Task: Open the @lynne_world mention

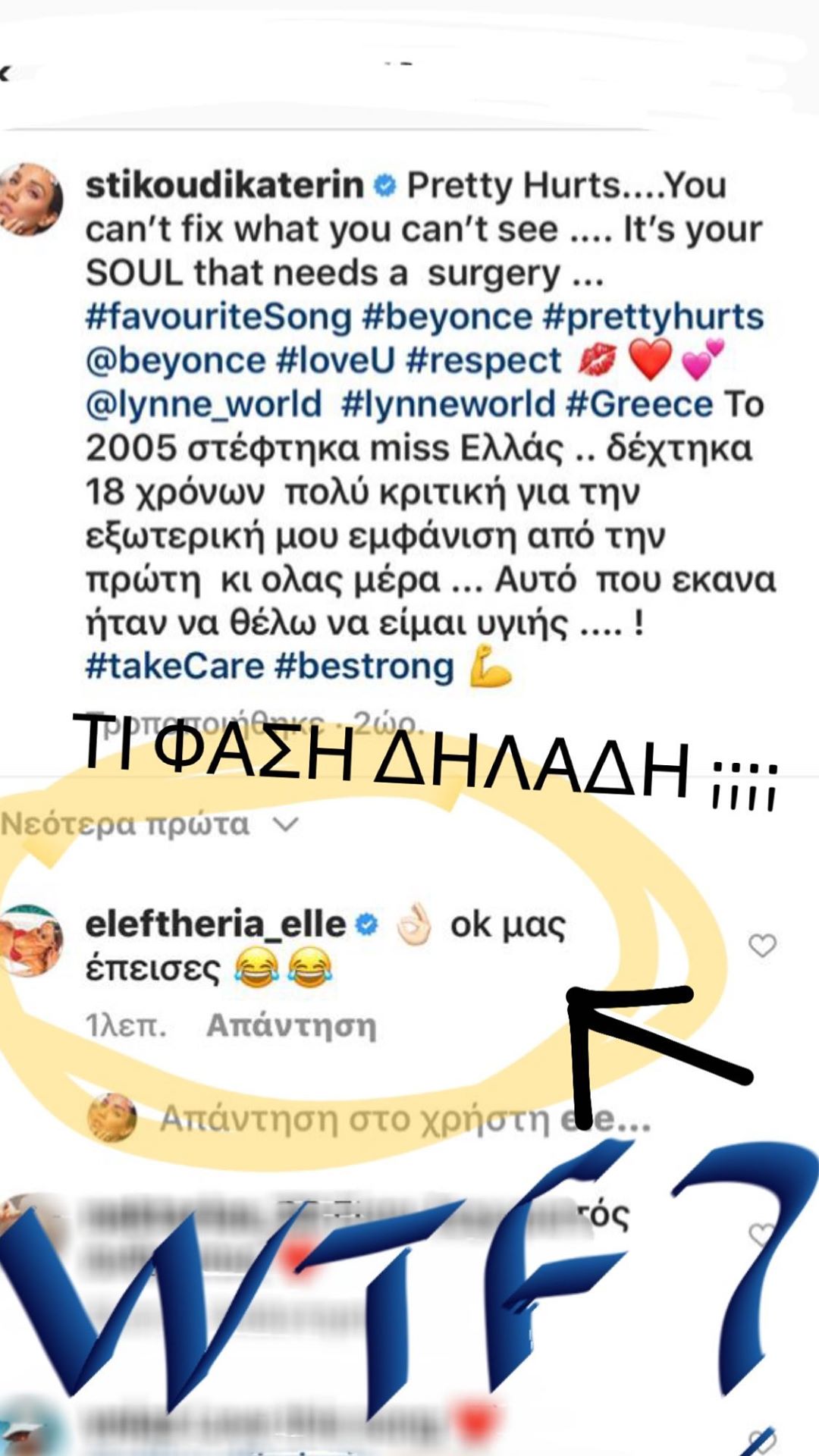Action: click(203, 404)
